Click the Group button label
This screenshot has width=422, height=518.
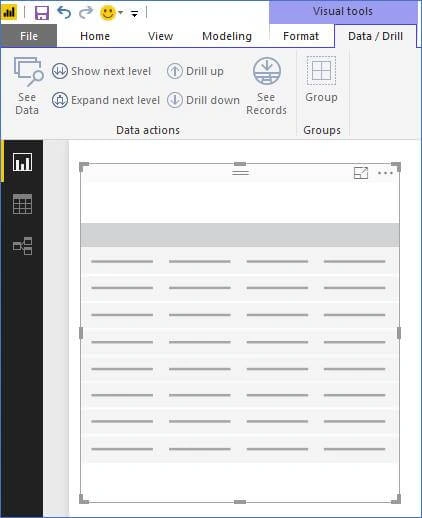321,97
